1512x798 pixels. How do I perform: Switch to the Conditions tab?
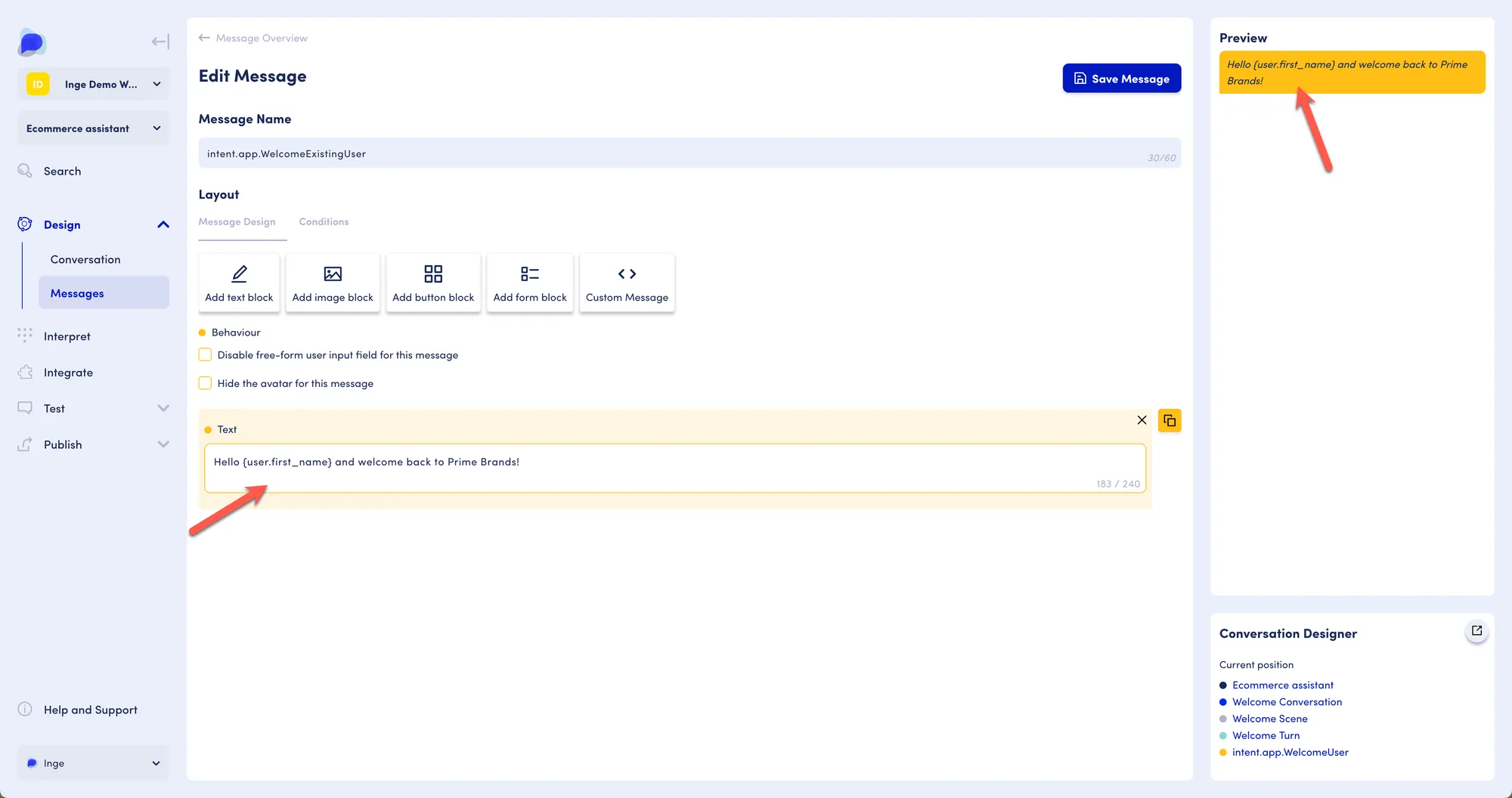(324, 221)
